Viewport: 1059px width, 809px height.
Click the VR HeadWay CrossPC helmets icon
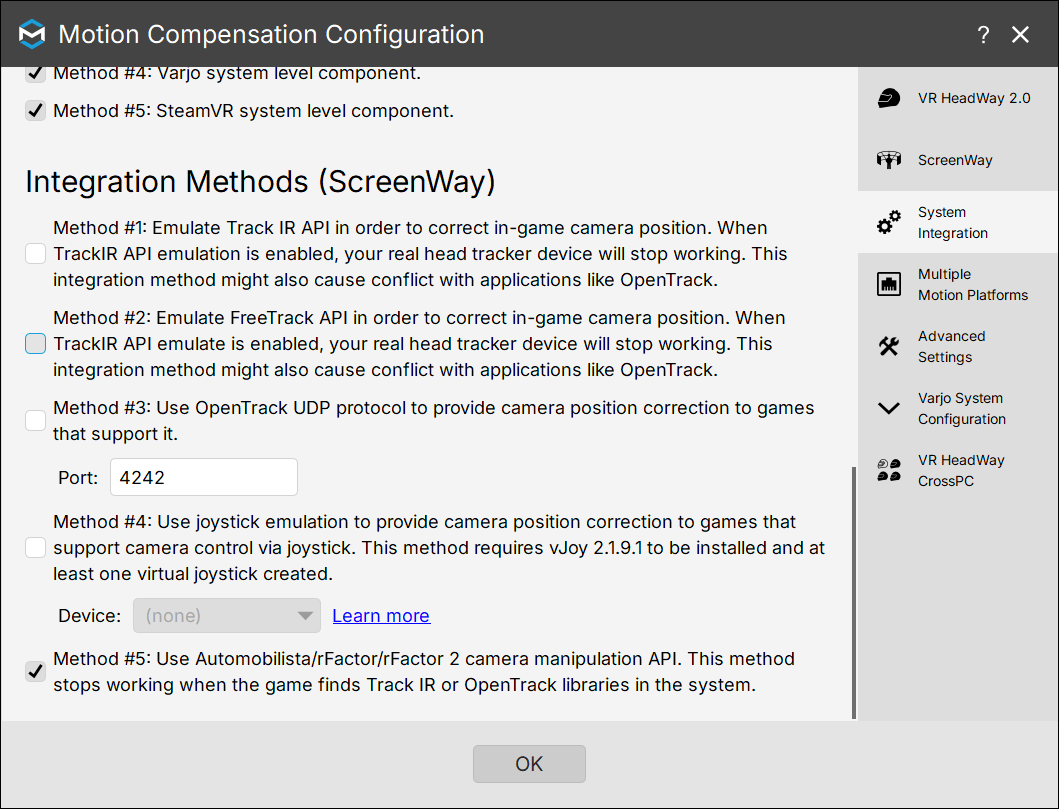pyautogui.click(x=889, y=470)
